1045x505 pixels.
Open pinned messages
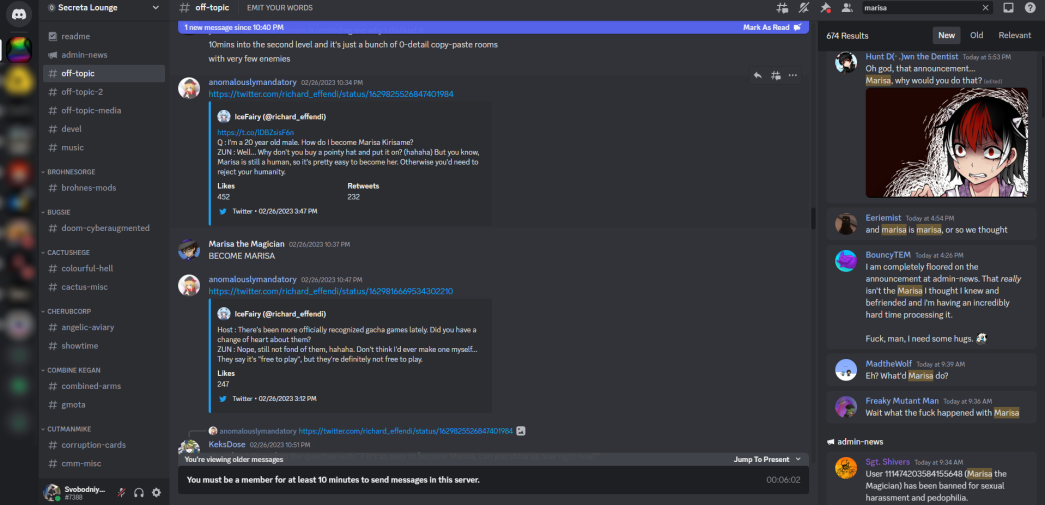click(x=825, y=8)
